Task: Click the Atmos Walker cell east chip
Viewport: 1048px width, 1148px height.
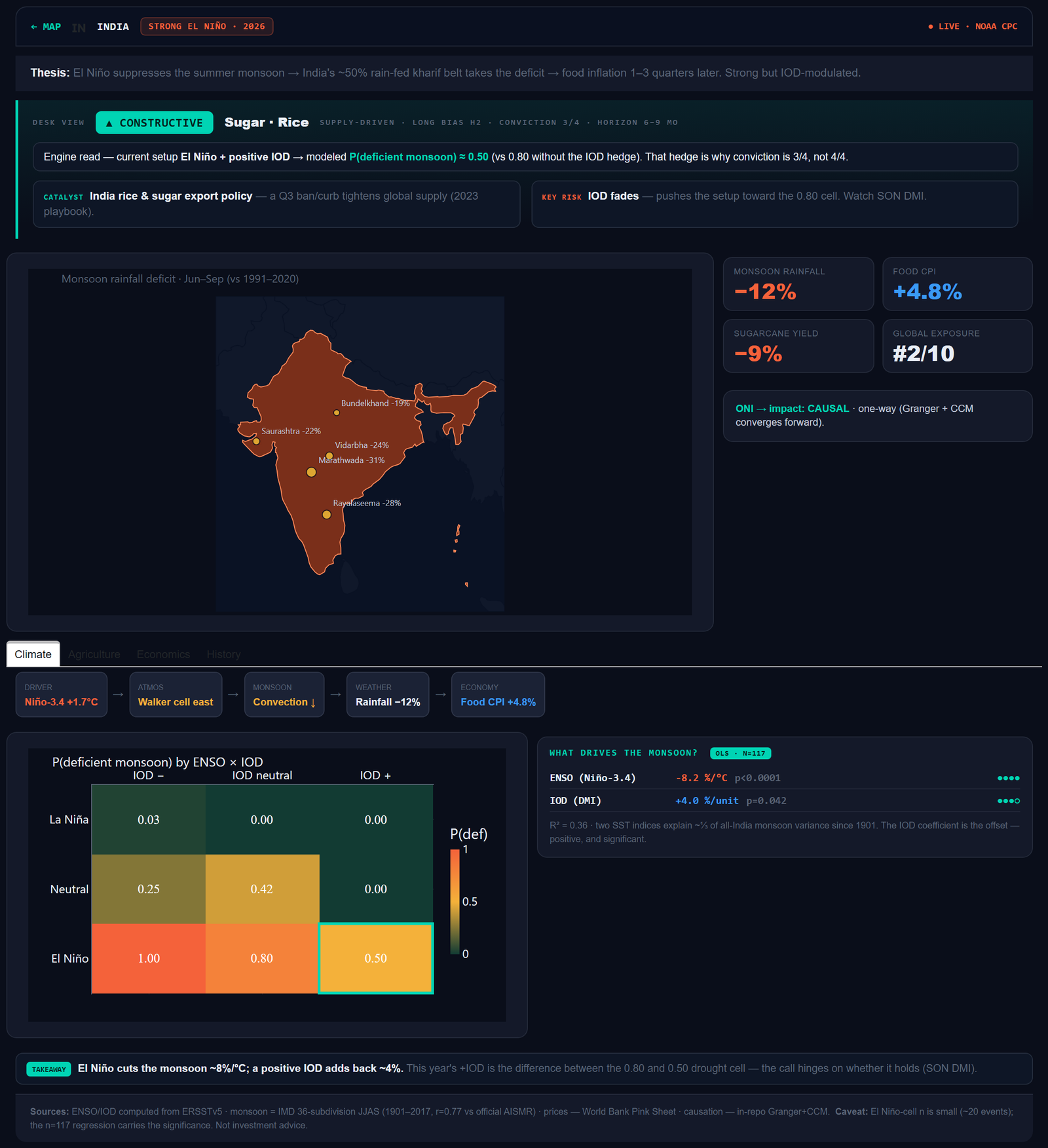Action: click(x=176, y=695)
